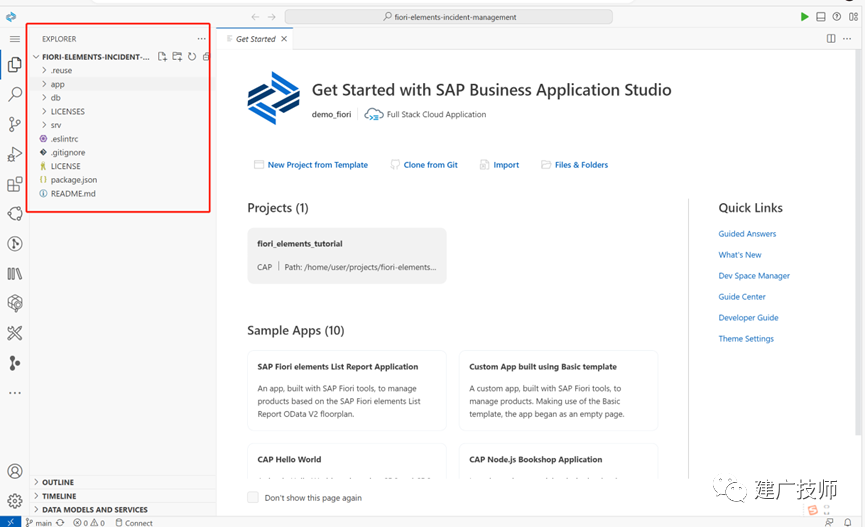865x527 pixels.
Task: Open Explorer views and more actions menu
Action: (201, 39)
